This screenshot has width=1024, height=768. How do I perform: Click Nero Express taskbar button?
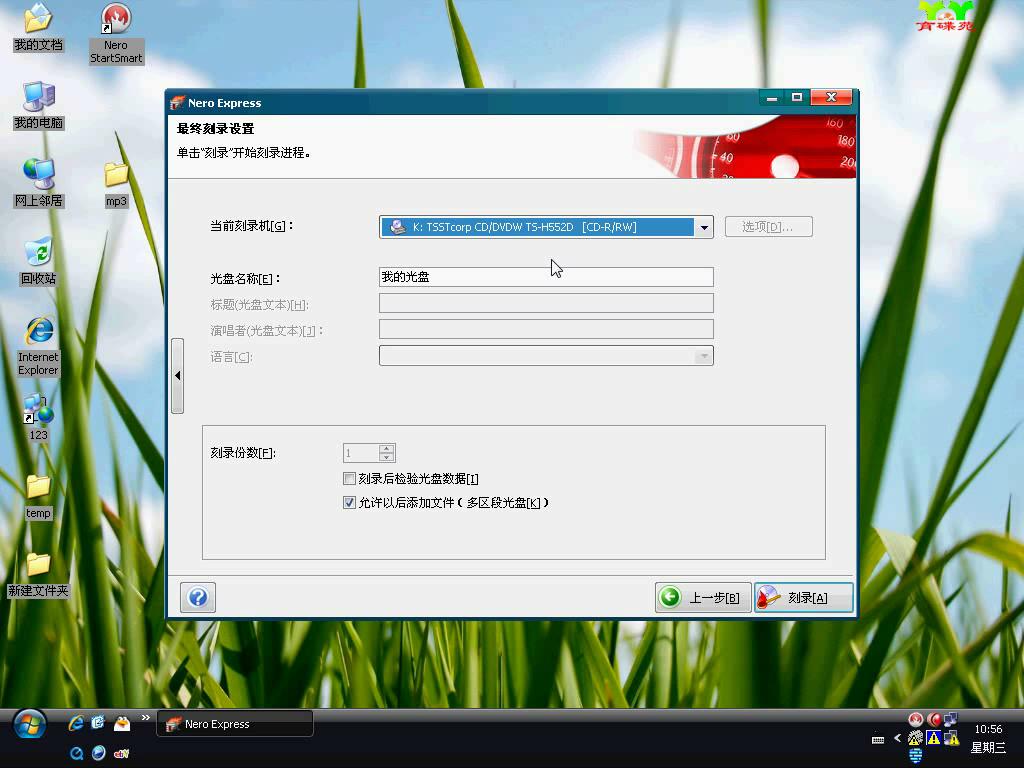coord(235,724)
